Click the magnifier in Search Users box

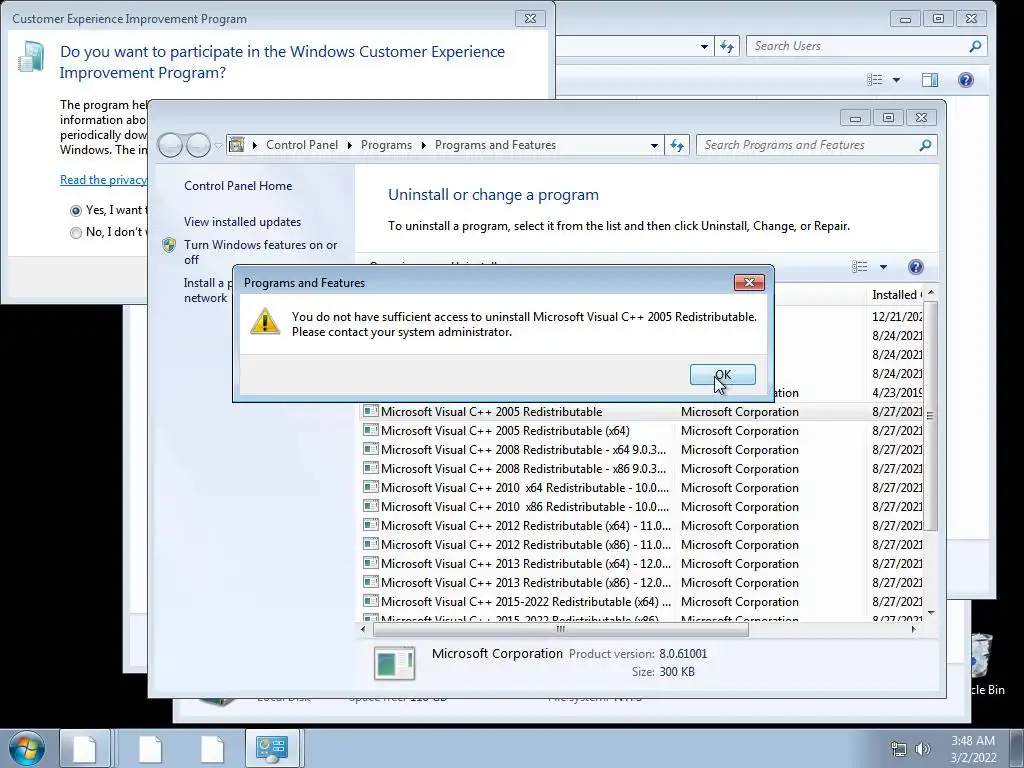coord(975,46)
